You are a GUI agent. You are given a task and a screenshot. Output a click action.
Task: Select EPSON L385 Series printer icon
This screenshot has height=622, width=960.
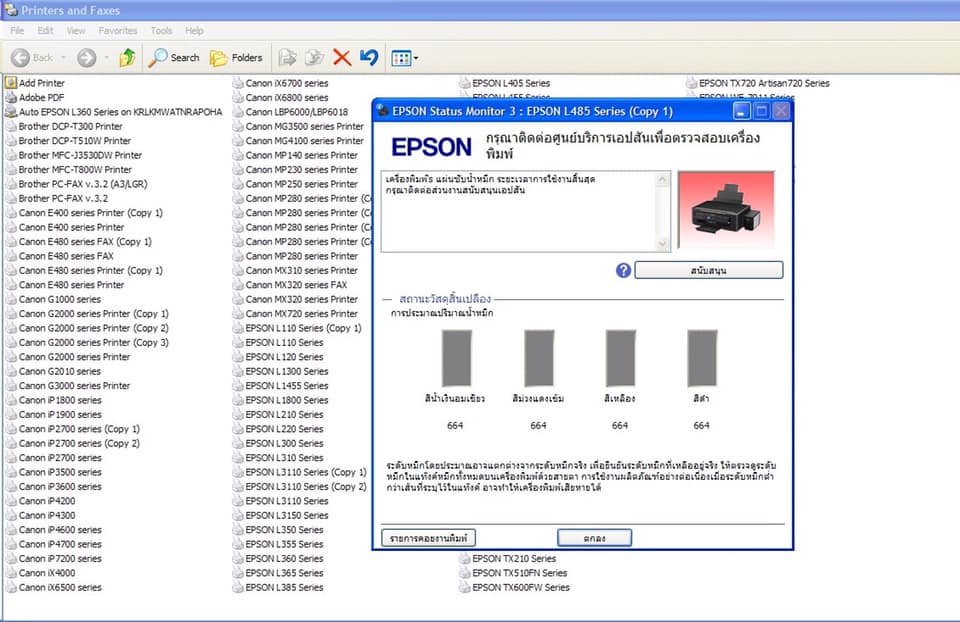tap(238, 587)
